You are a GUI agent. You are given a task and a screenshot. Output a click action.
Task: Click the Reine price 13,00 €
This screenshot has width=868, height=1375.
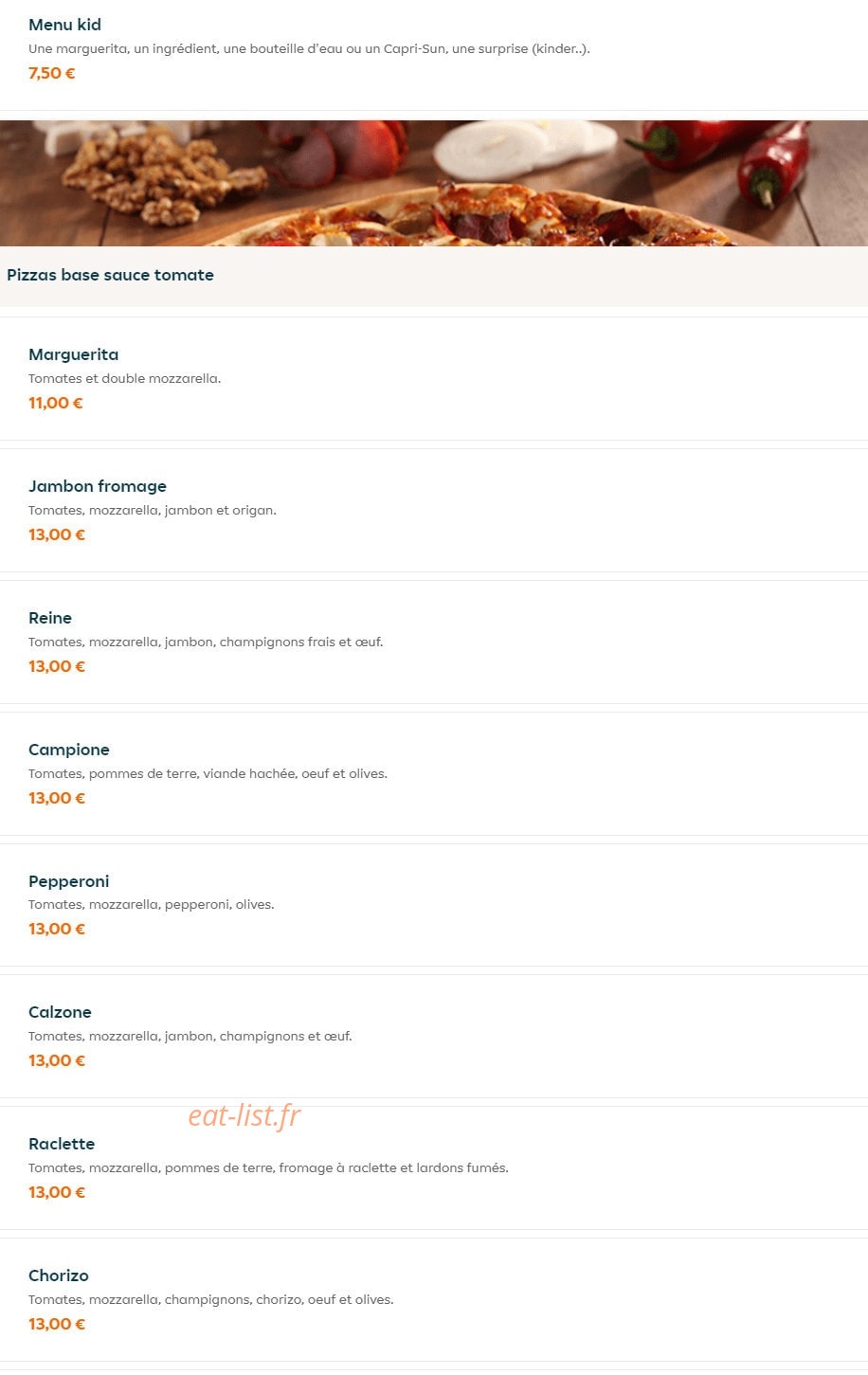(x=57, y=666)
